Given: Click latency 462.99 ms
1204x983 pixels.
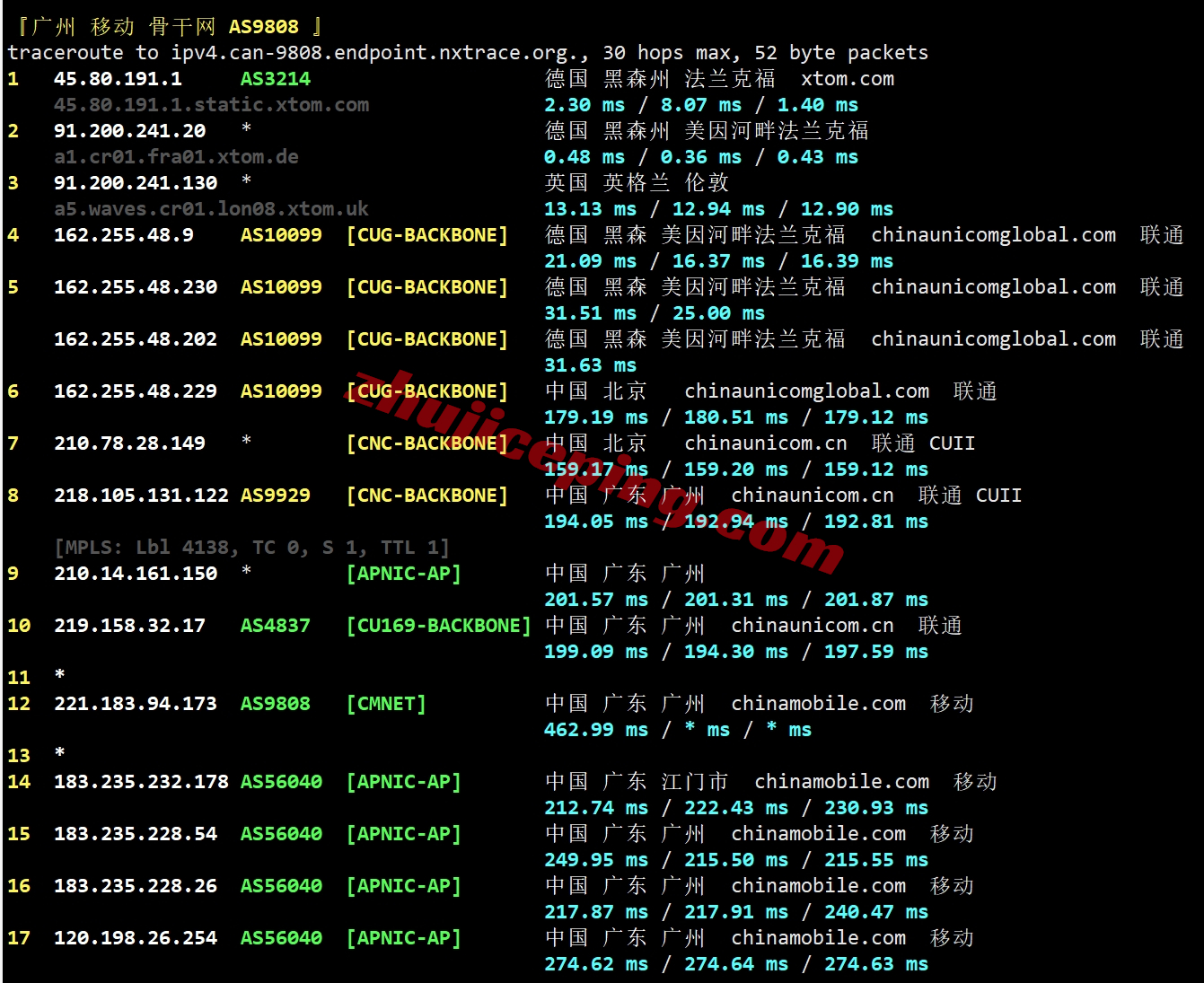Looking at the screenshot, I should 596,730.
